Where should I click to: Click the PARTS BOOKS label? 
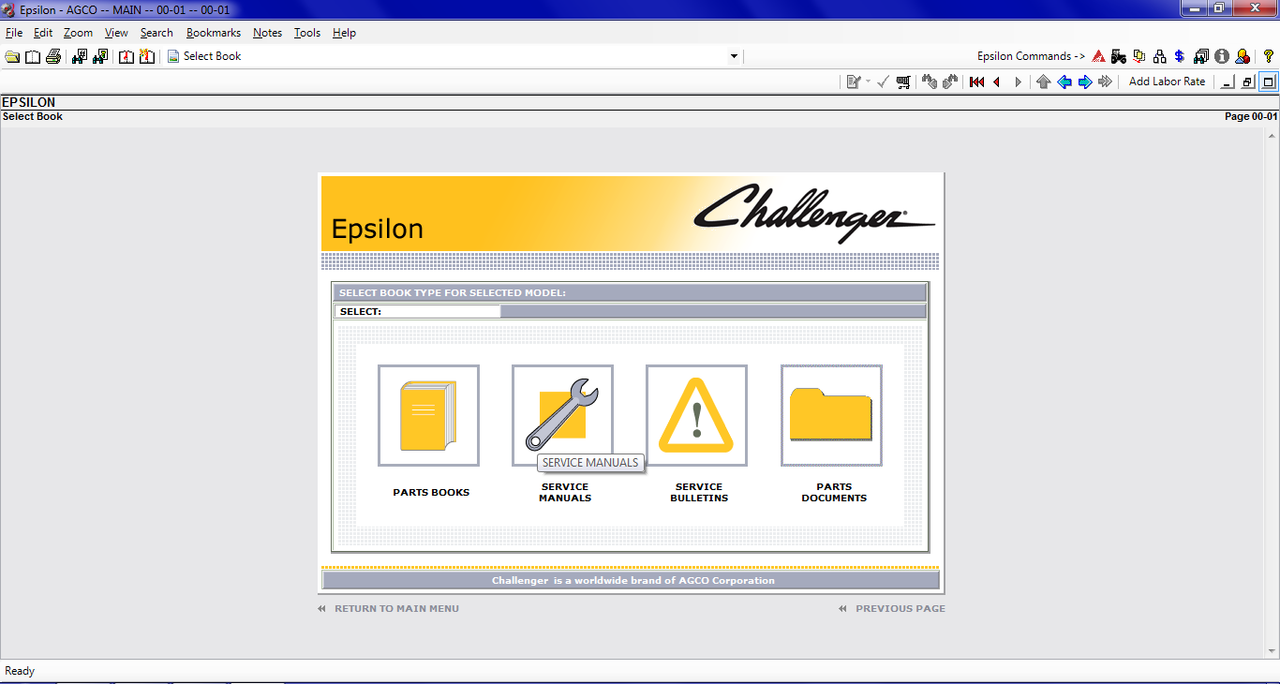(x=431, y=492)
